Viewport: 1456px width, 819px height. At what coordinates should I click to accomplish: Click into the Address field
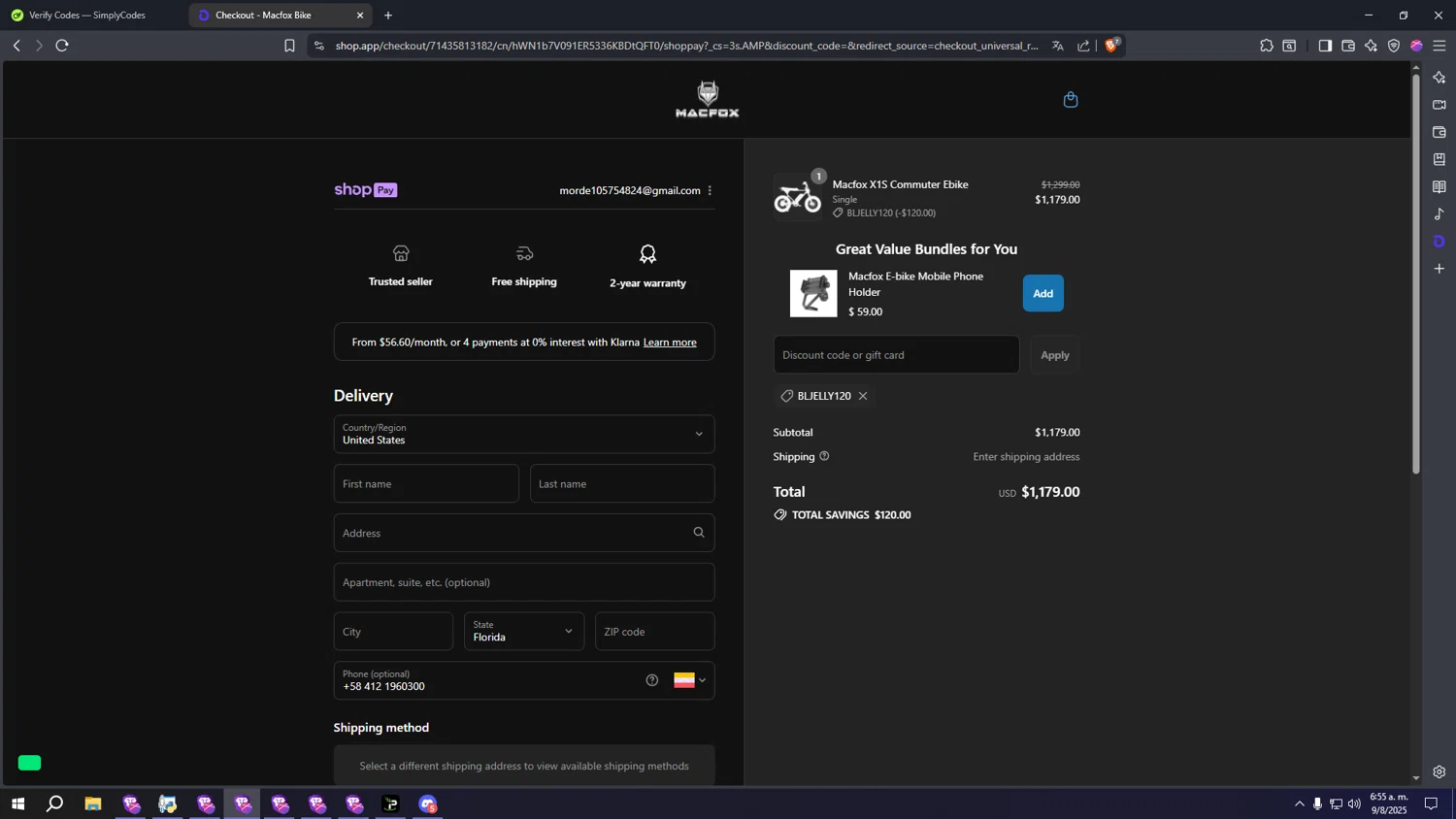524,533
